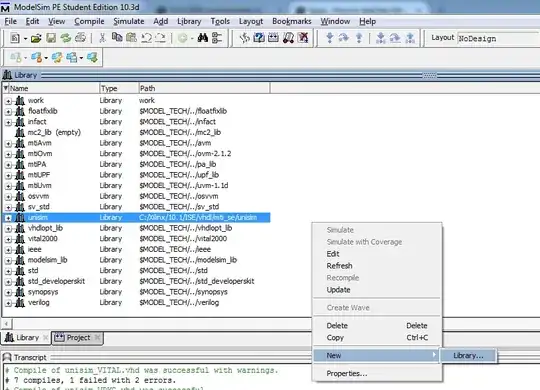Expand the mtiOvm library

tap(8, 155)
